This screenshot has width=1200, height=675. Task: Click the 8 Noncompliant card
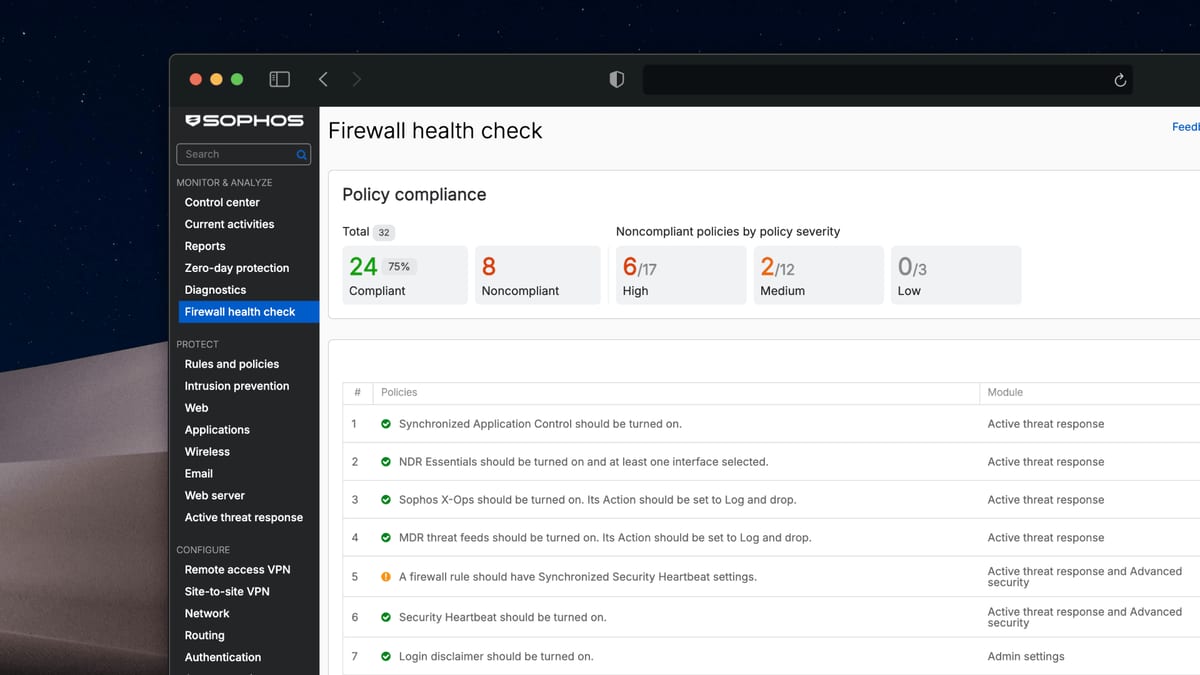(x=538, y=275)
